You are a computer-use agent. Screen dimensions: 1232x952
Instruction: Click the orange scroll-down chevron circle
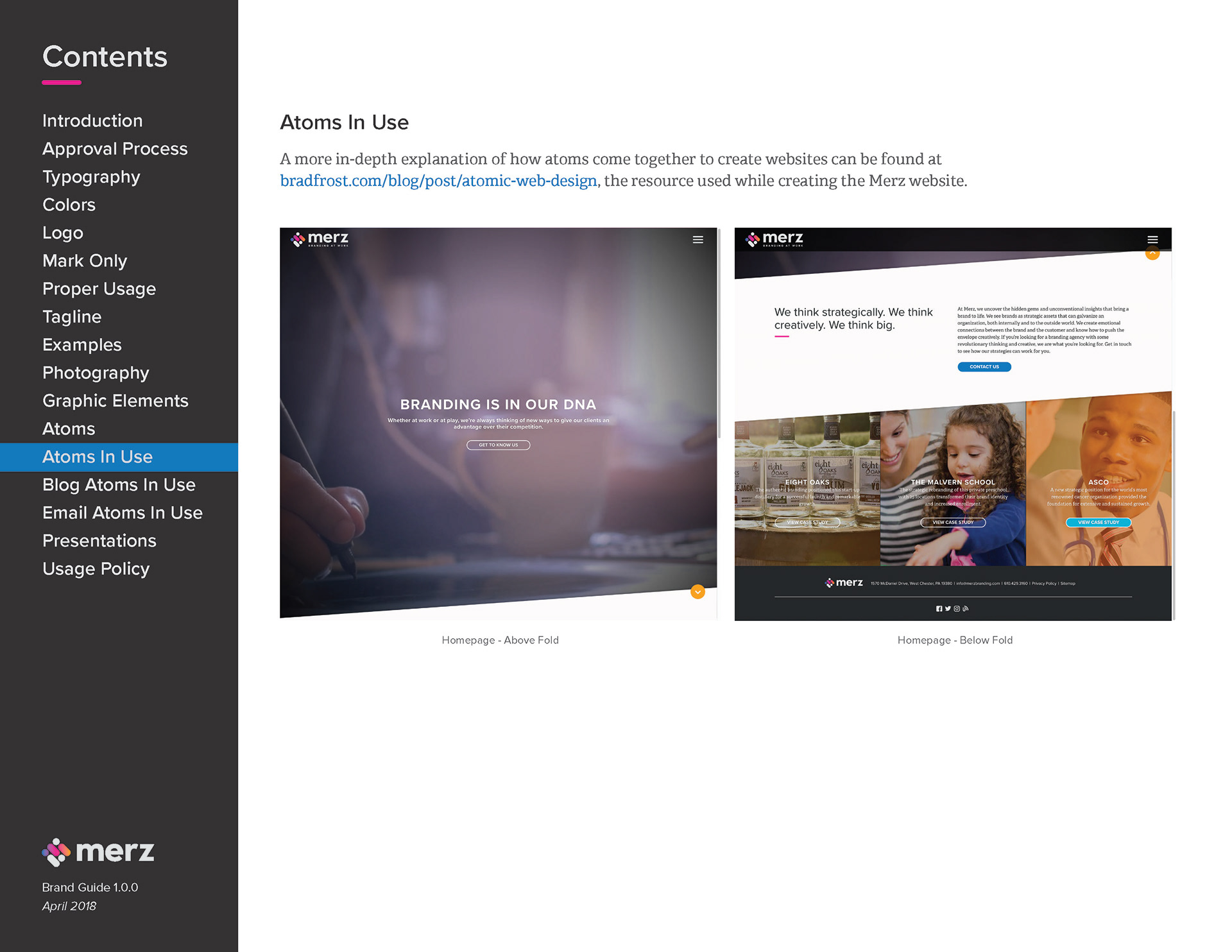tap(697, 592)
